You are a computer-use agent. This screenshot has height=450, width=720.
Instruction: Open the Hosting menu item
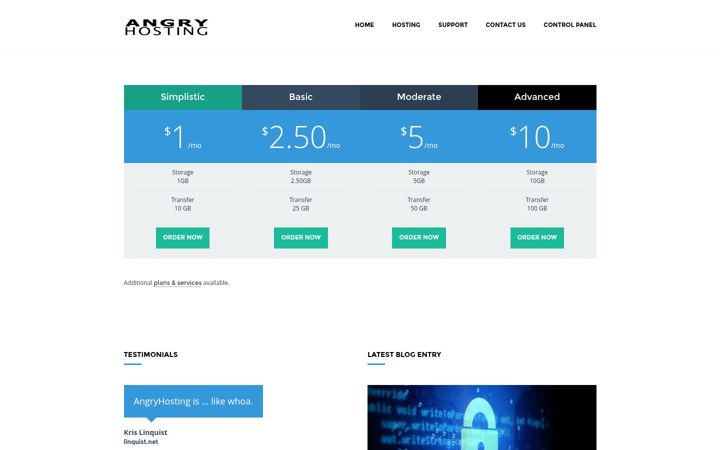pos(406,25)
